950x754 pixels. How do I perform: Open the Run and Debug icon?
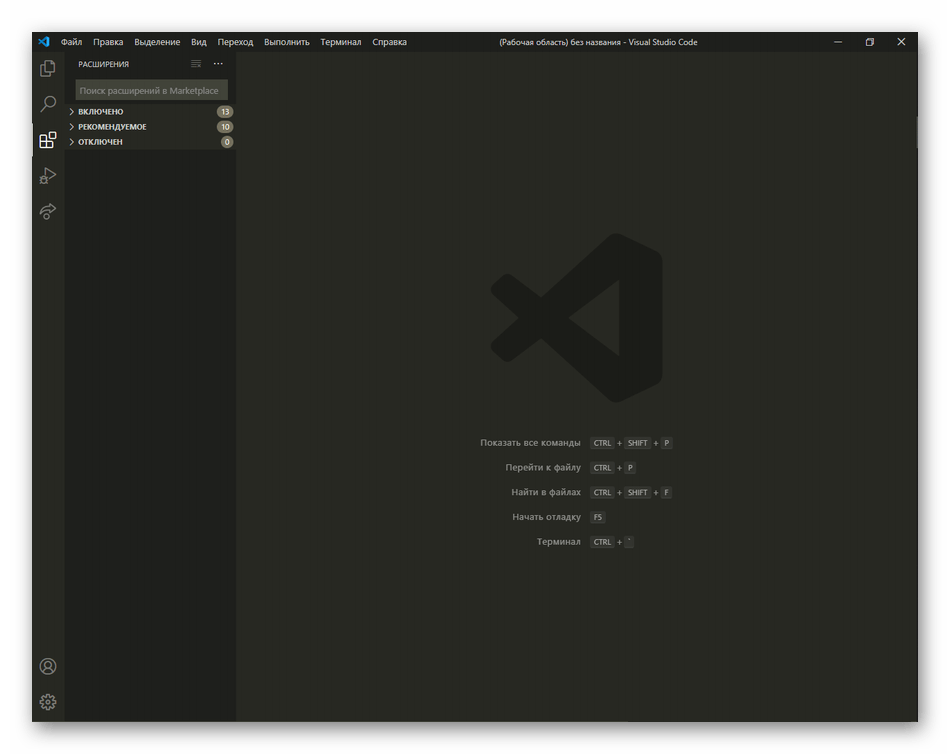tap(47, 176)
